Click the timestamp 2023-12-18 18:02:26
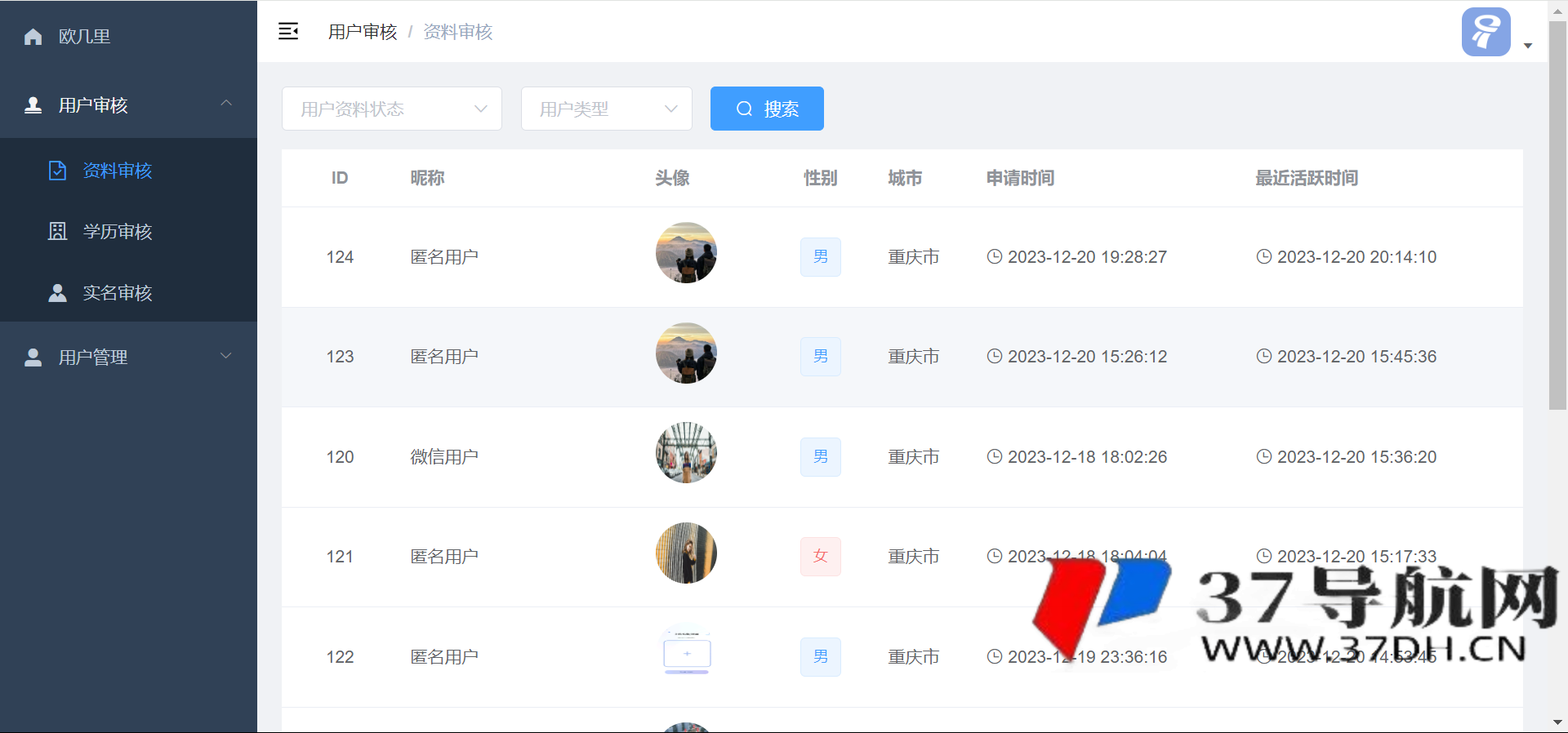Viewport: 1568px width, 733px height. coord(1087,457)
